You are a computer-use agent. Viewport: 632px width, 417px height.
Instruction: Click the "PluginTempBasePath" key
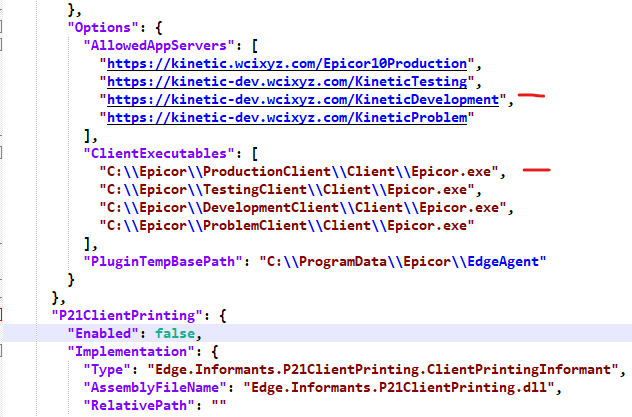(163, 262)
